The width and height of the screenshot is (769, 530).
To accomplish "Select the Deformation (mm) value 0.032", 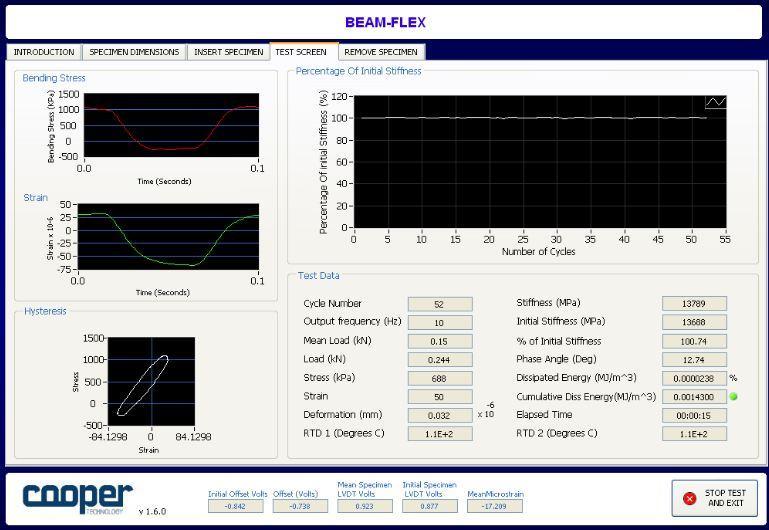I will click(x=440, y=415).
